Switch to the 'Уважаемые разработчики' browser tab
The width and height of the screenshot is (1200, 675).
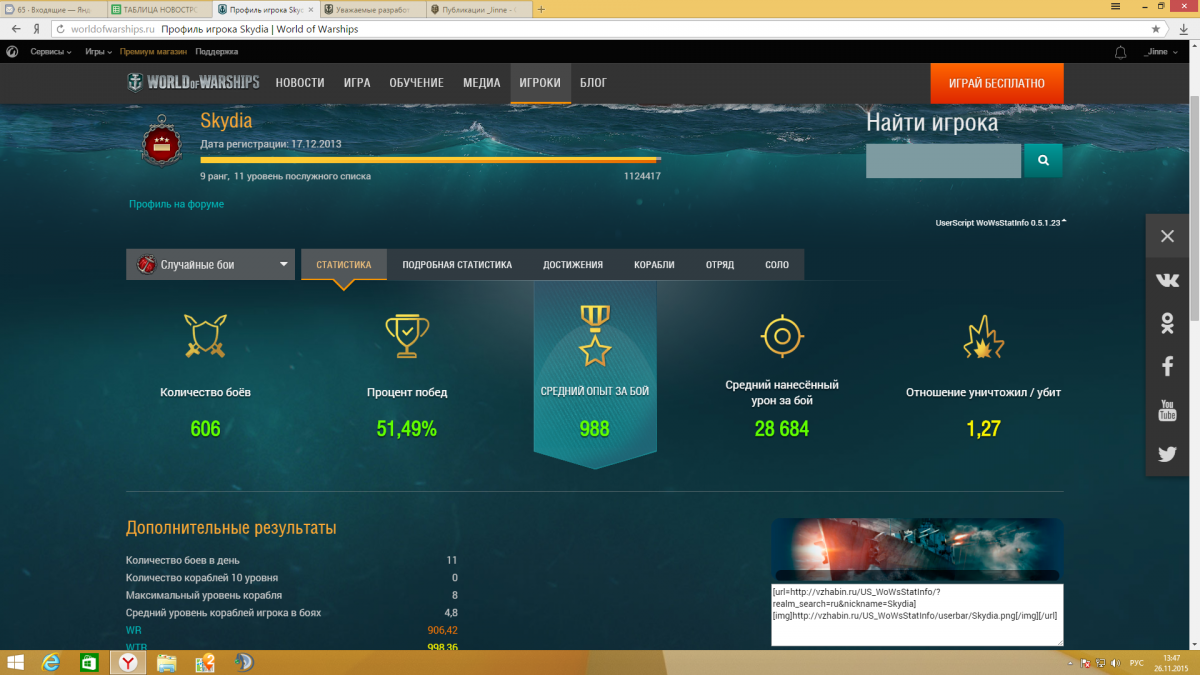[x=372, y=9]
